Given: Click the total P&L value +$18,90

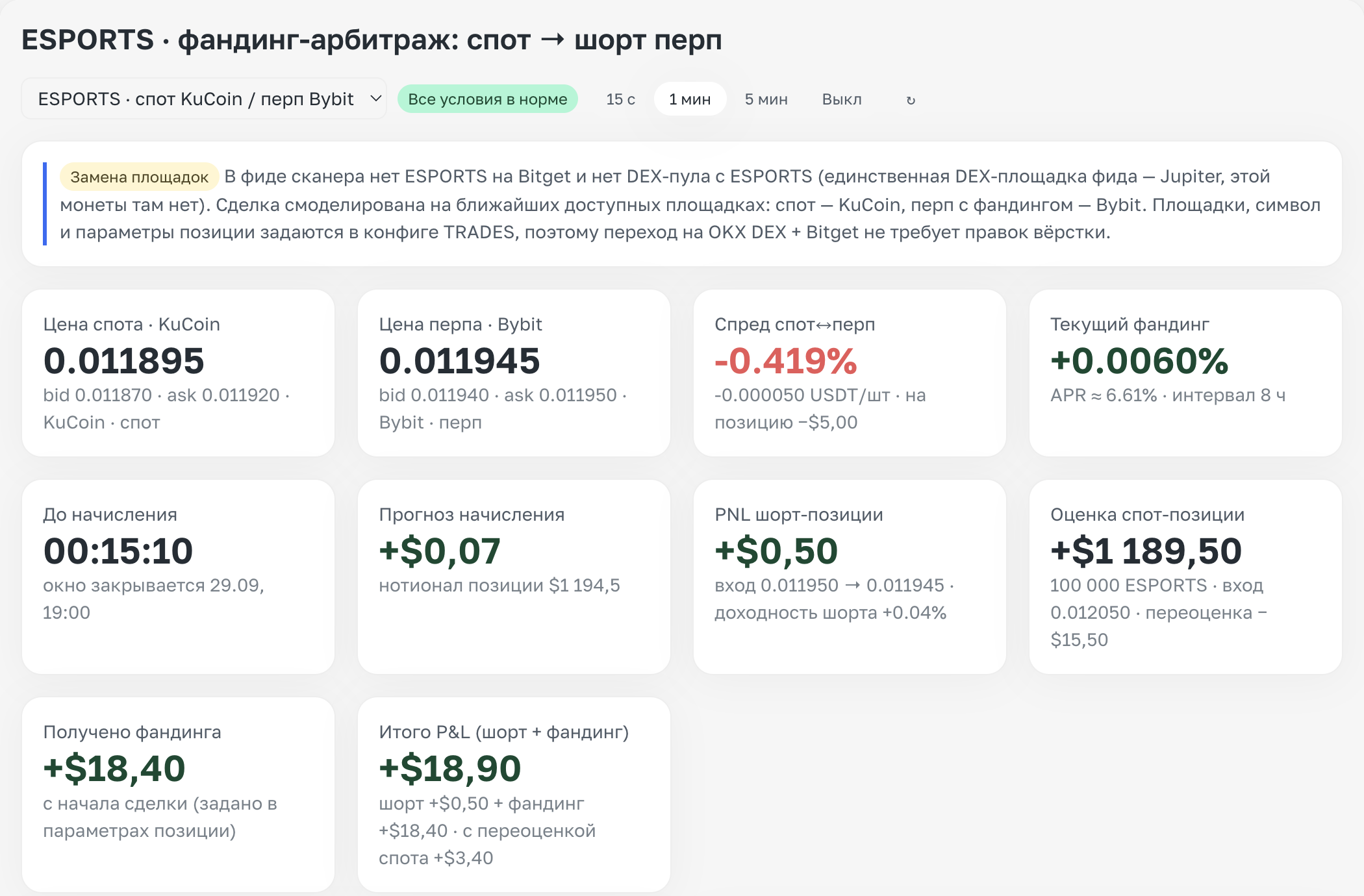Looking at the screenshot, I should 450,769.
